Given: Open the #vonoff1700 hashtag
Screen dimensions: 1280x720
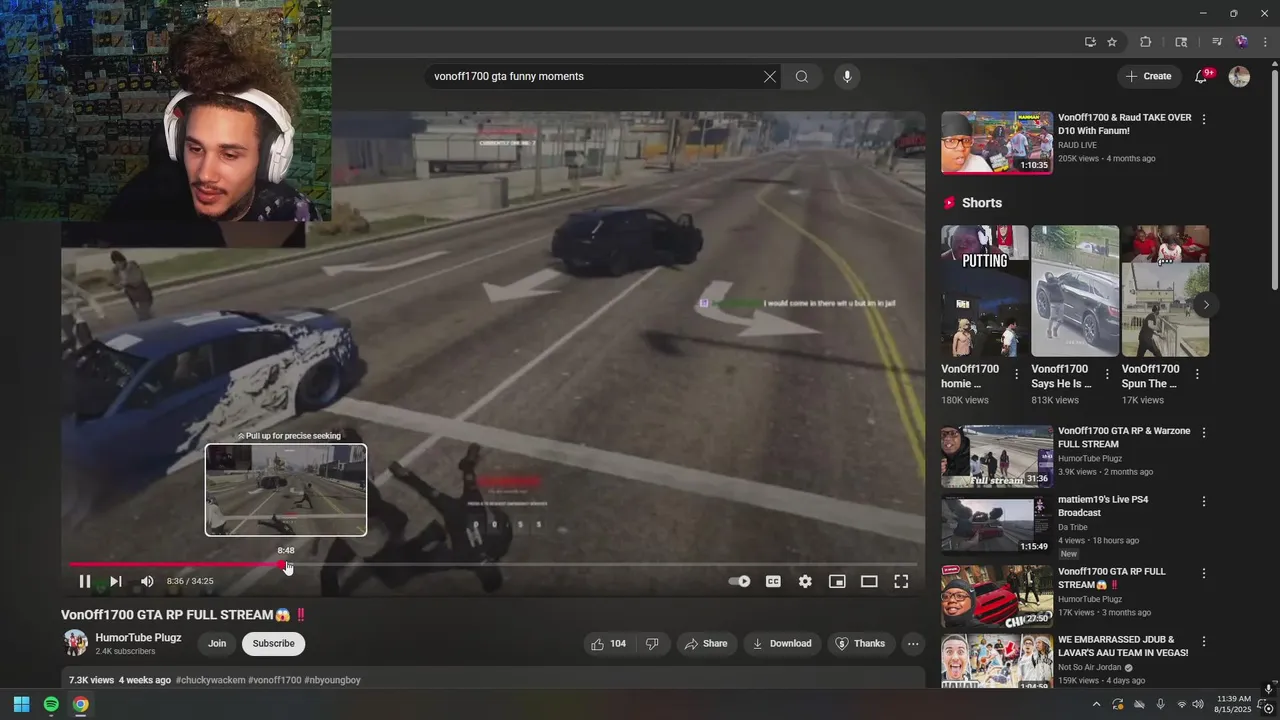Looking at the screenshot, I should [x=275, y=680].
